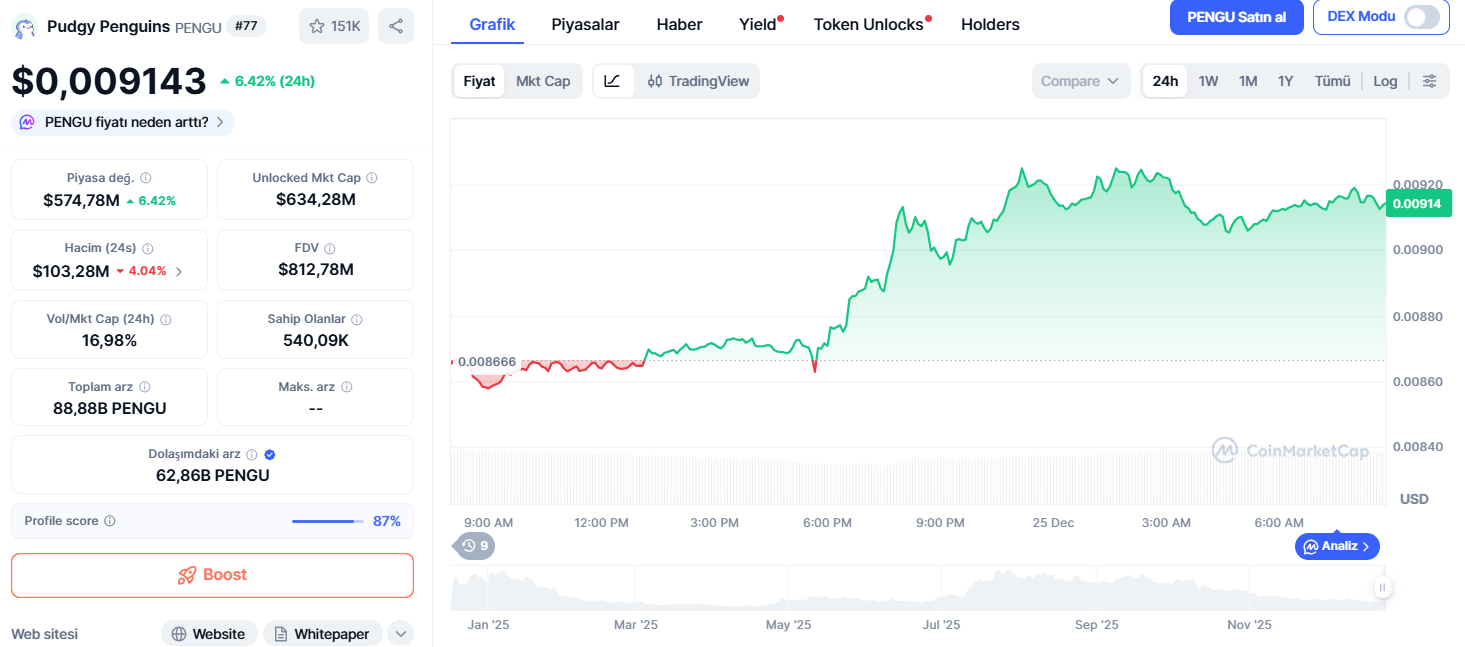The image size is (1465, 647).
Task: Open the Piyasalar tab
Action: 585,24
